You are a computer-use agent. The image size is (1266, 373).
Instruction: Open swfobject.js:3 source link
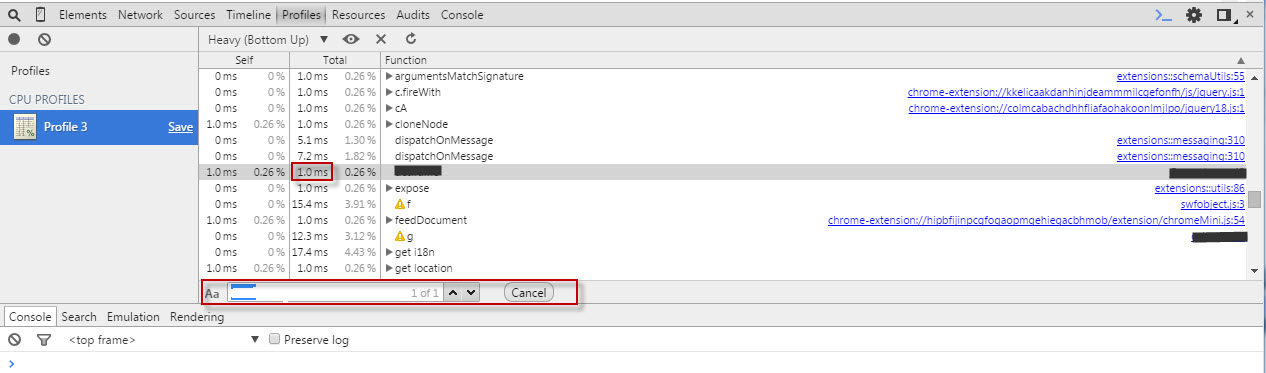[x=1212, y=204]
